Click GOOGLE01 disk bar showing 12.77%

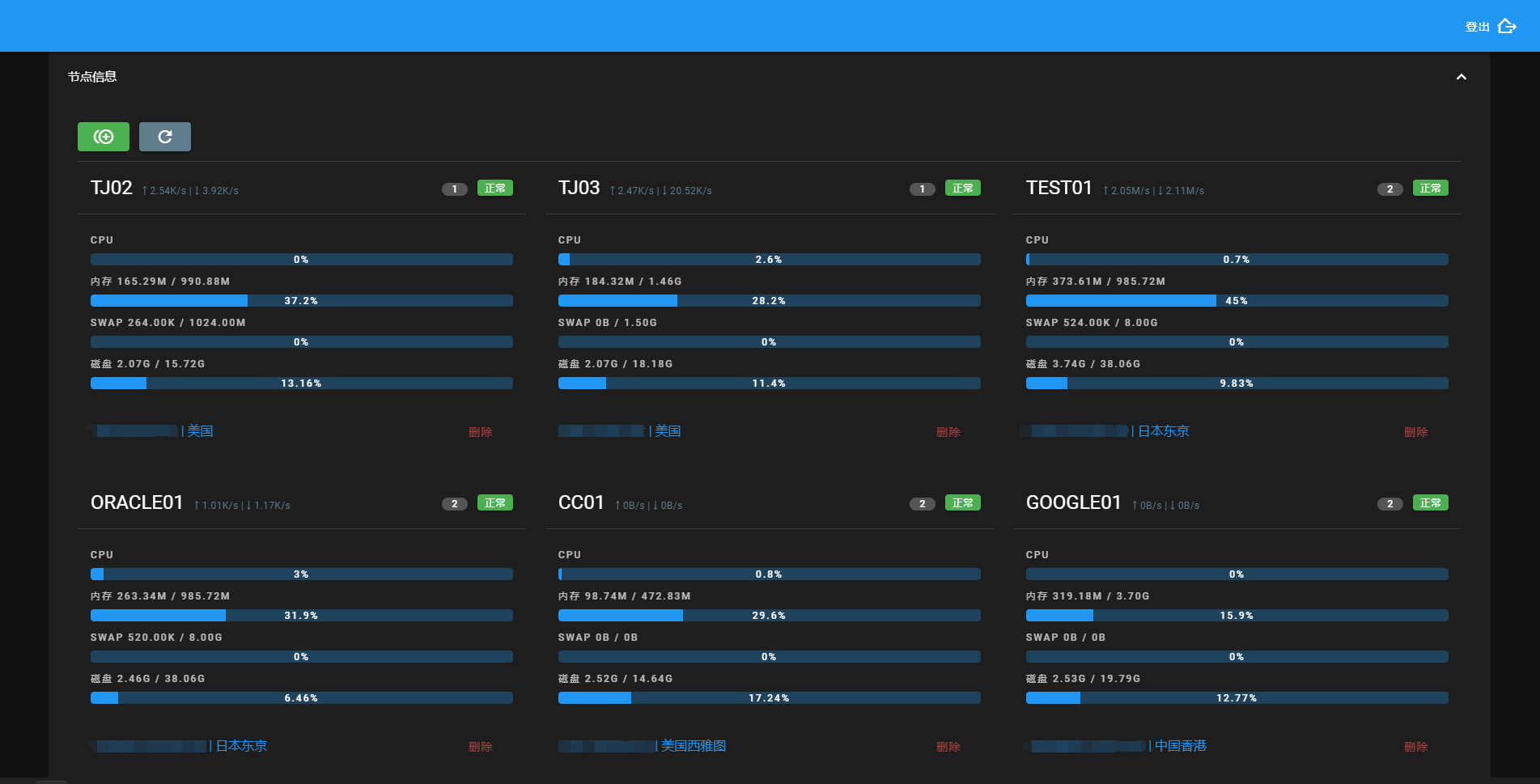click(x=1237, y=698)
